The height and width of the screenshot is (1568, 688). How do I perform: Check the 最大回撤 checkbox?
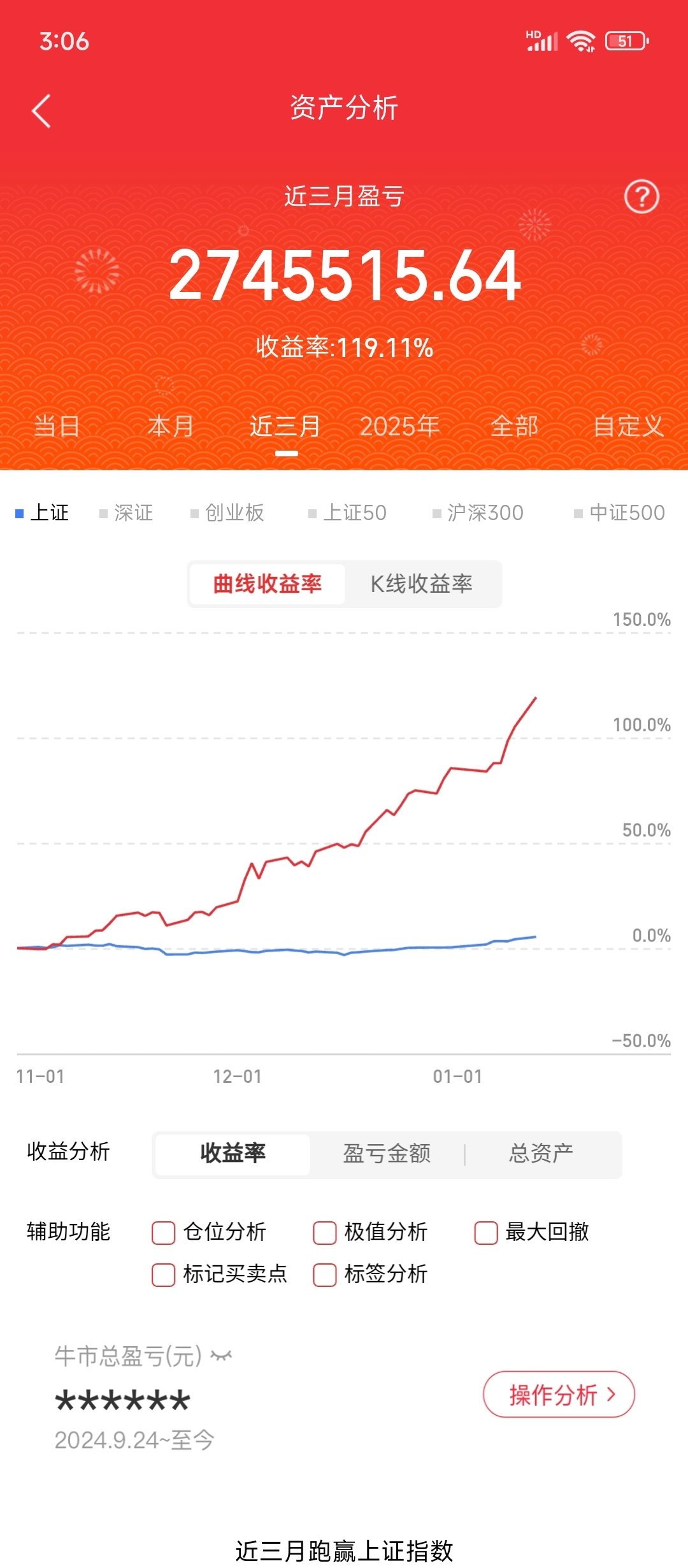(486, 1232)
